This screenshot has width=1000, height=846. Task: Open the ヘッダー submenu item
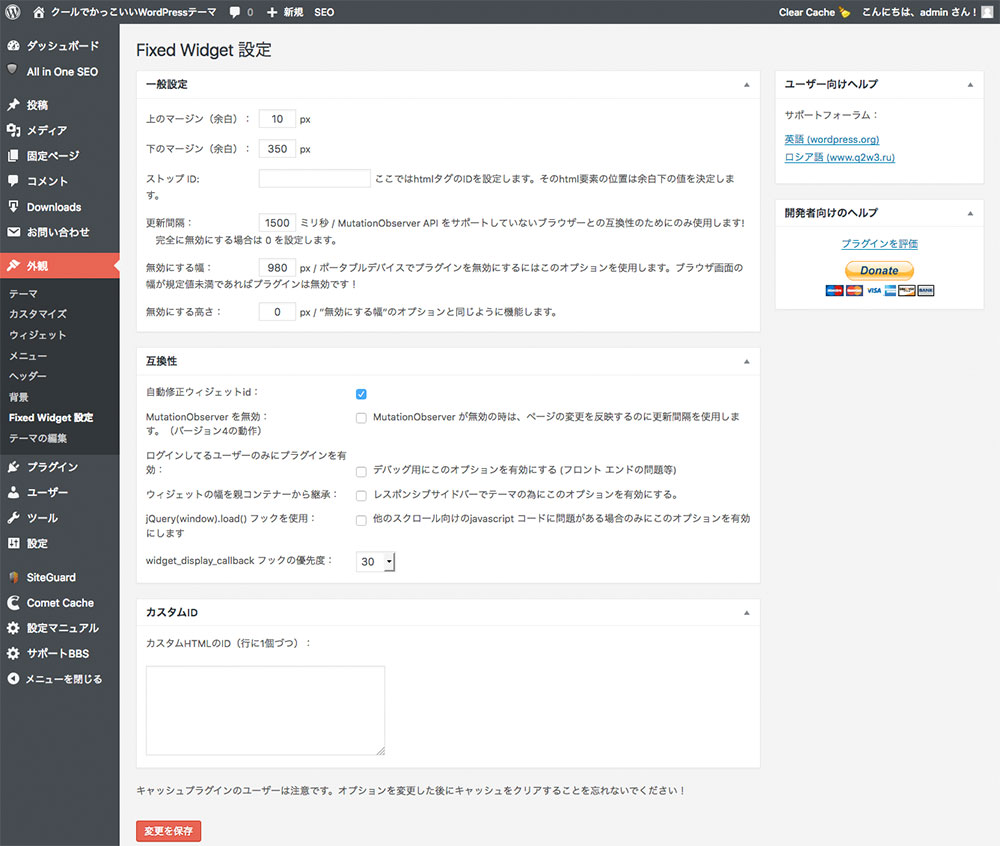point(28,376)
